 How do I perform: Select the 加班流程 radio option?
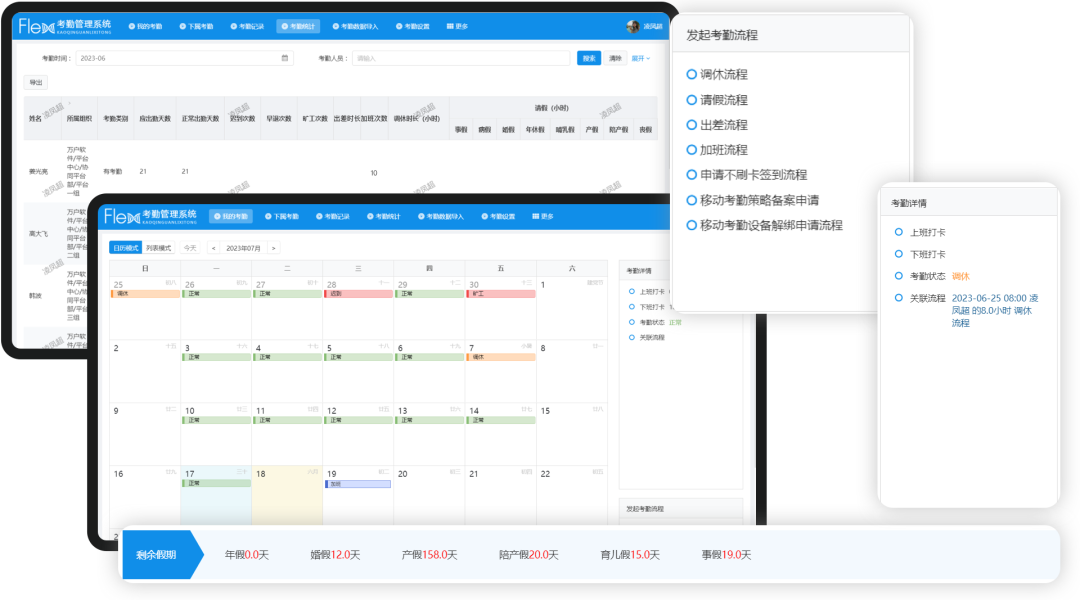pyautogui.click(x=692, y=150)
